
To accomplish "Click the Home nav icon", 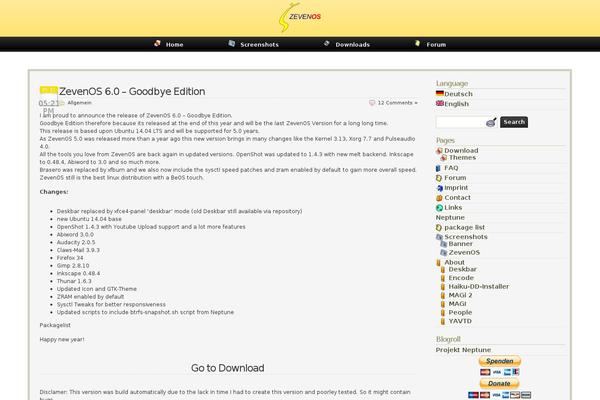I will [x=157, y=43].
